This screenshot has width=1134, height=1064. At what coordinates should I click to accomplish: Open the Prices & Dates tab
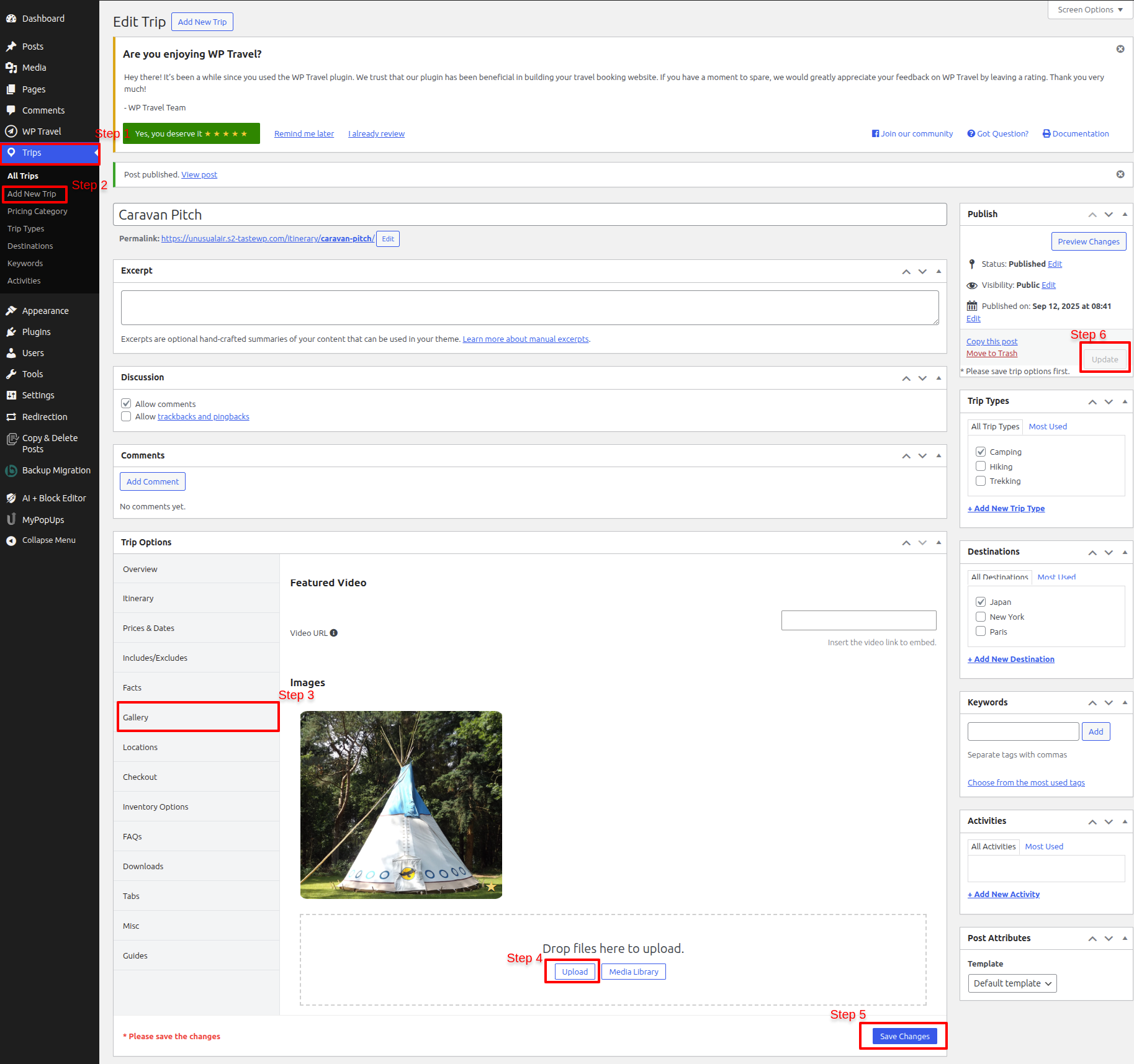point(196,628)
